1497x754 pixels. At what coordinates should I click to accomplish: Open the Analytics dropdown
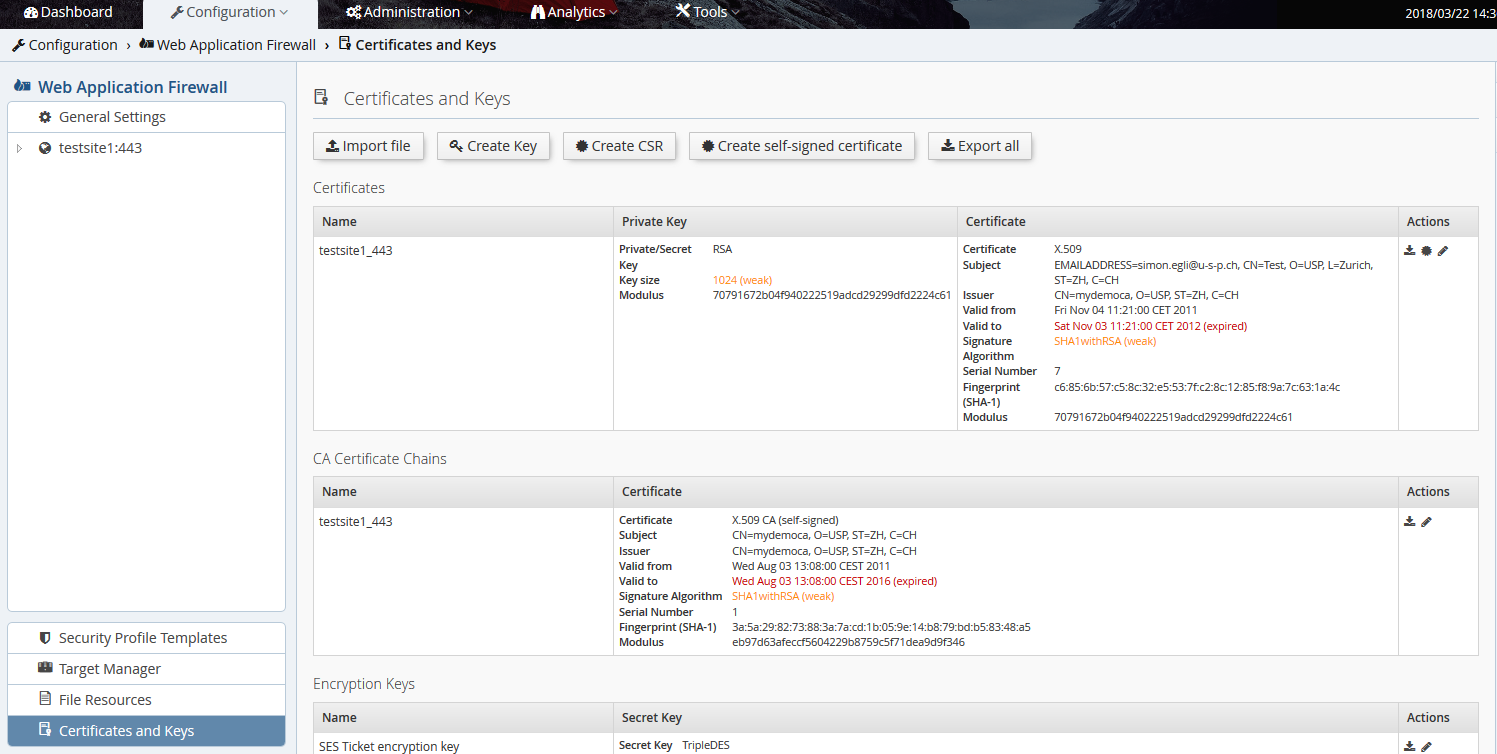pos(573,12)
